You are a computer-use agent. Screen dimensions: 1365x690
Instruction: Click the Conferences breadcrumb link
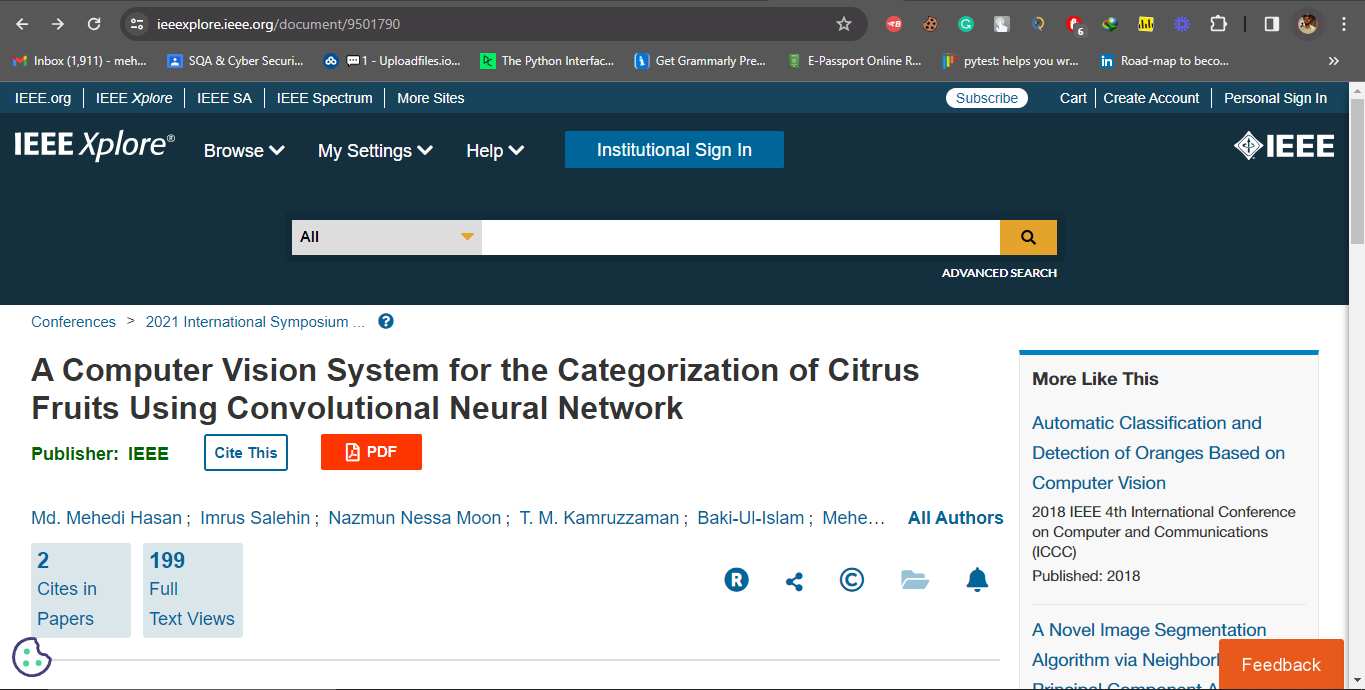point(73,322)
